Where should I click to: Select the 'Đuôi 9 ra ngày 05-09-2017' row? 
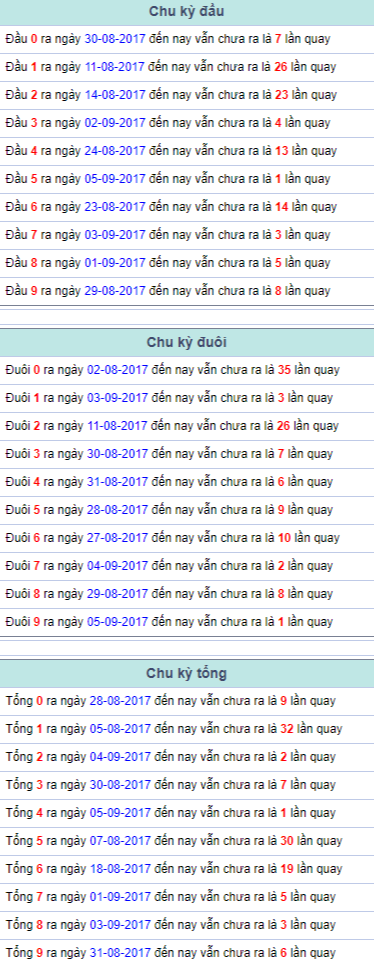tap(187, 622)
